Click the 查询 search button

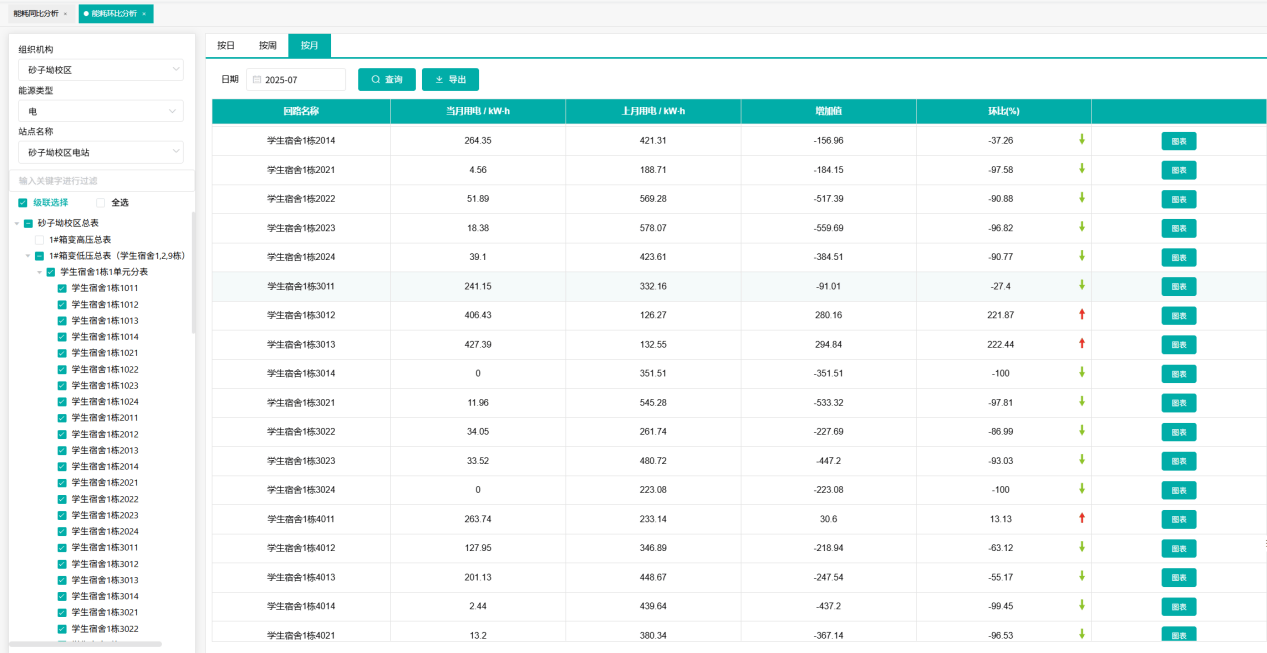(386, 80)
